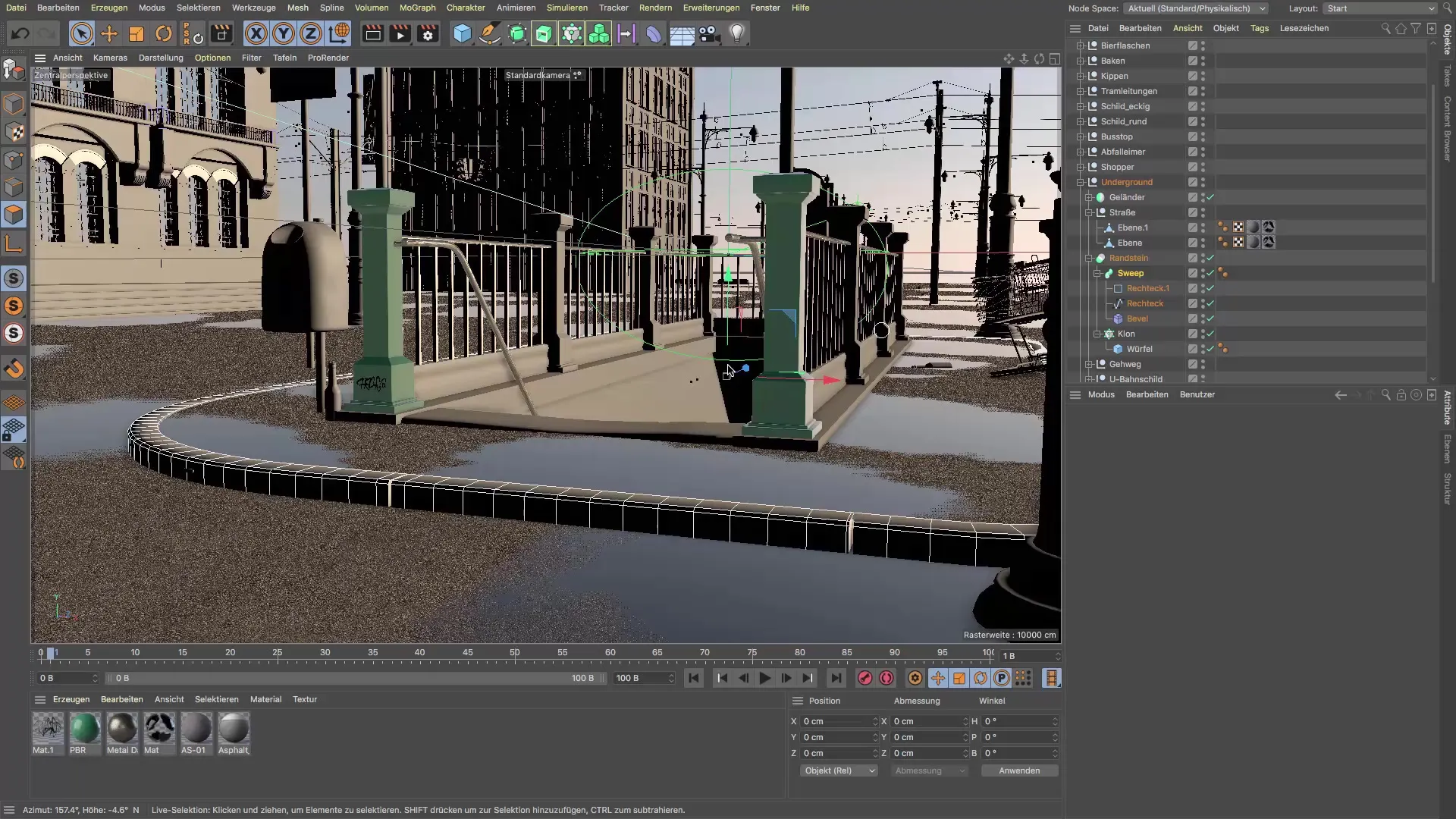Click Render View clapperboard icon
1456x819 pixels.
373,34
